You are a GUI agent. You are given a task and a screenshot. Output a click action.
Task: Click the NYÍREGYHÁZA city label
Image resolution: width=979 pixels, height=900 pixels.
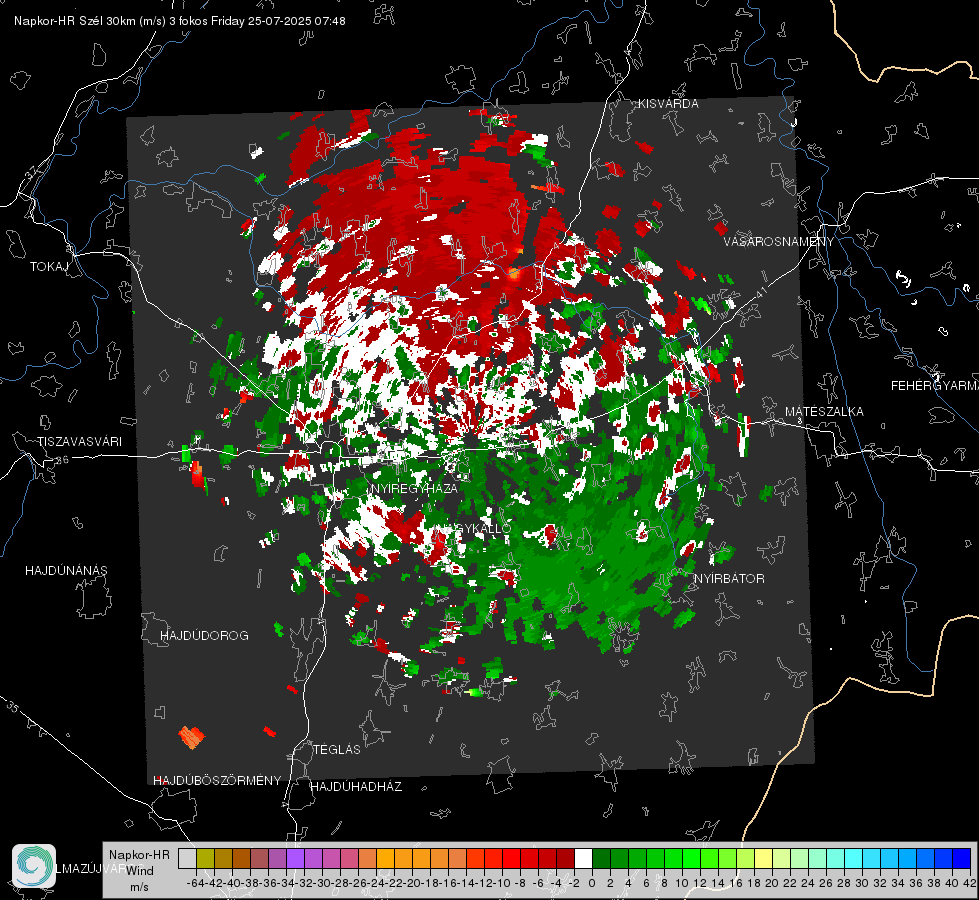click(x=414, y=488)
